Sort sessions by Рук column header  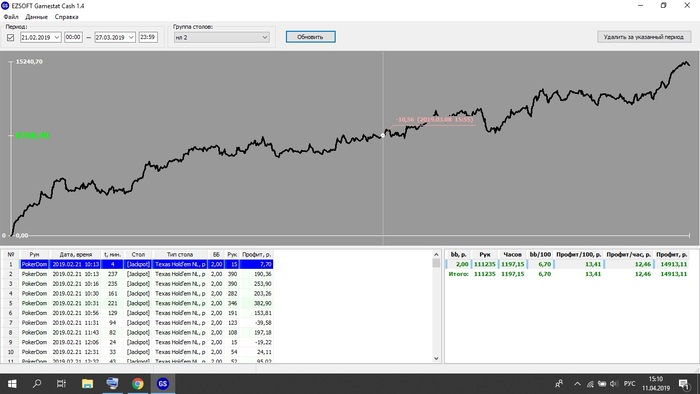click(232, 254)
